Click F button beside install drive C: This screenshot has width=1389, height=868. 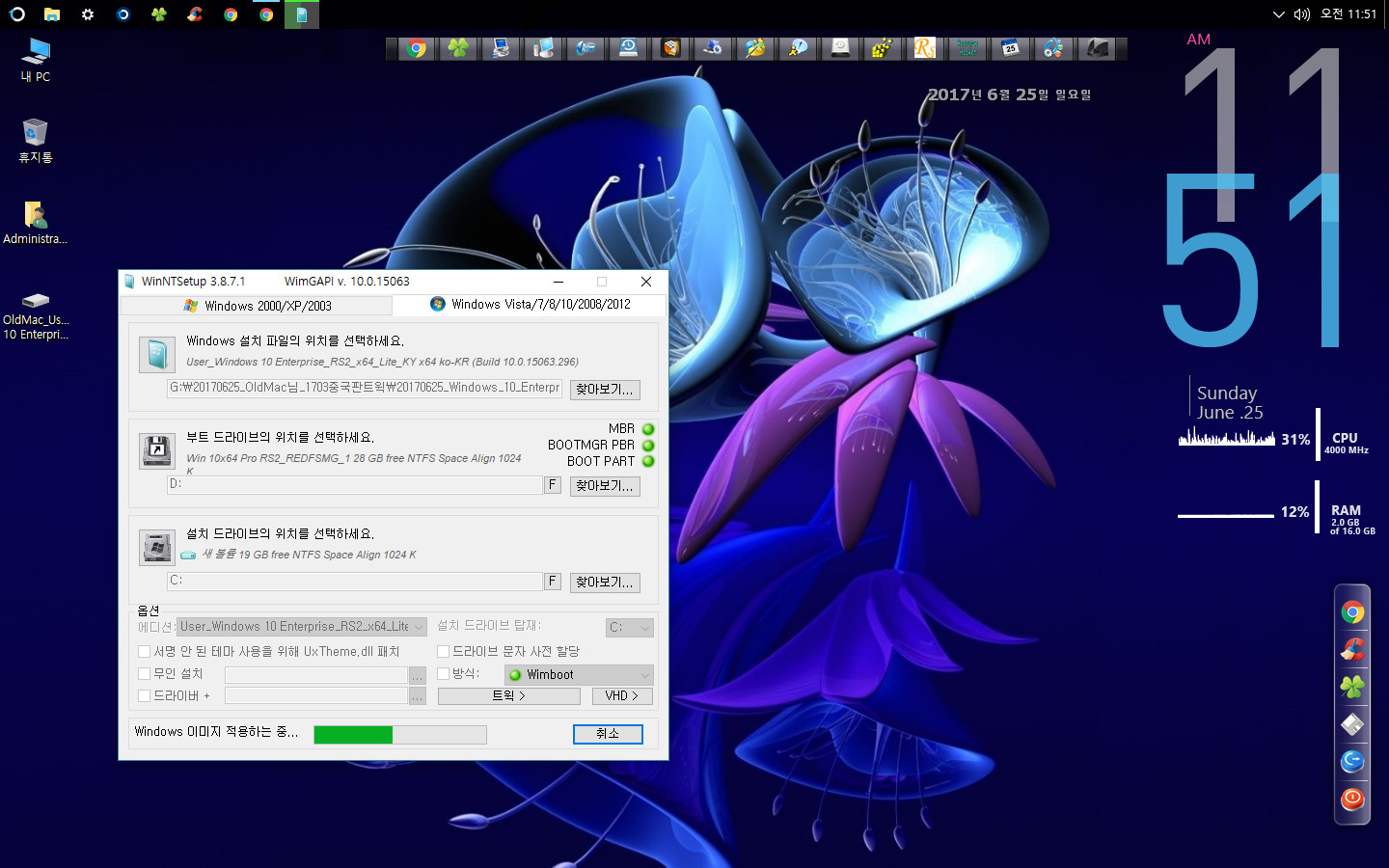pos(553,582)
